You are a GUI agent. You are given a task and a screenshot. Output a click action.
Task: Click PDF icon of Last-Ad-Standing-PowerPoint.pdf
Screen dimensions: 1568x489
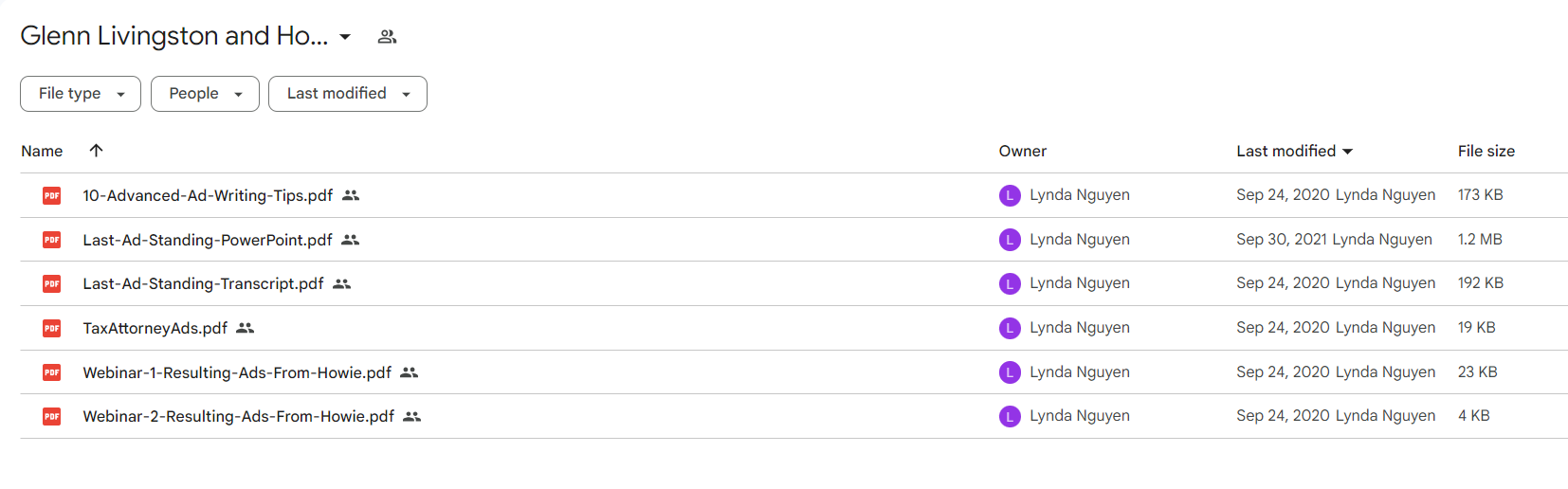click(x=51, y=240)
